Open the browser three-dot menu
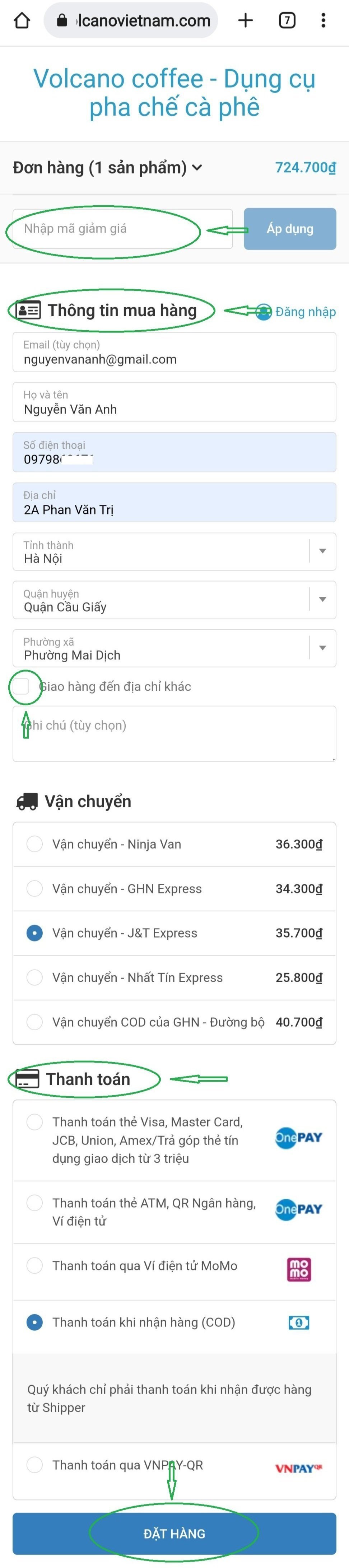The width and height of the screenshot is (349, 1568). point(324,21)
